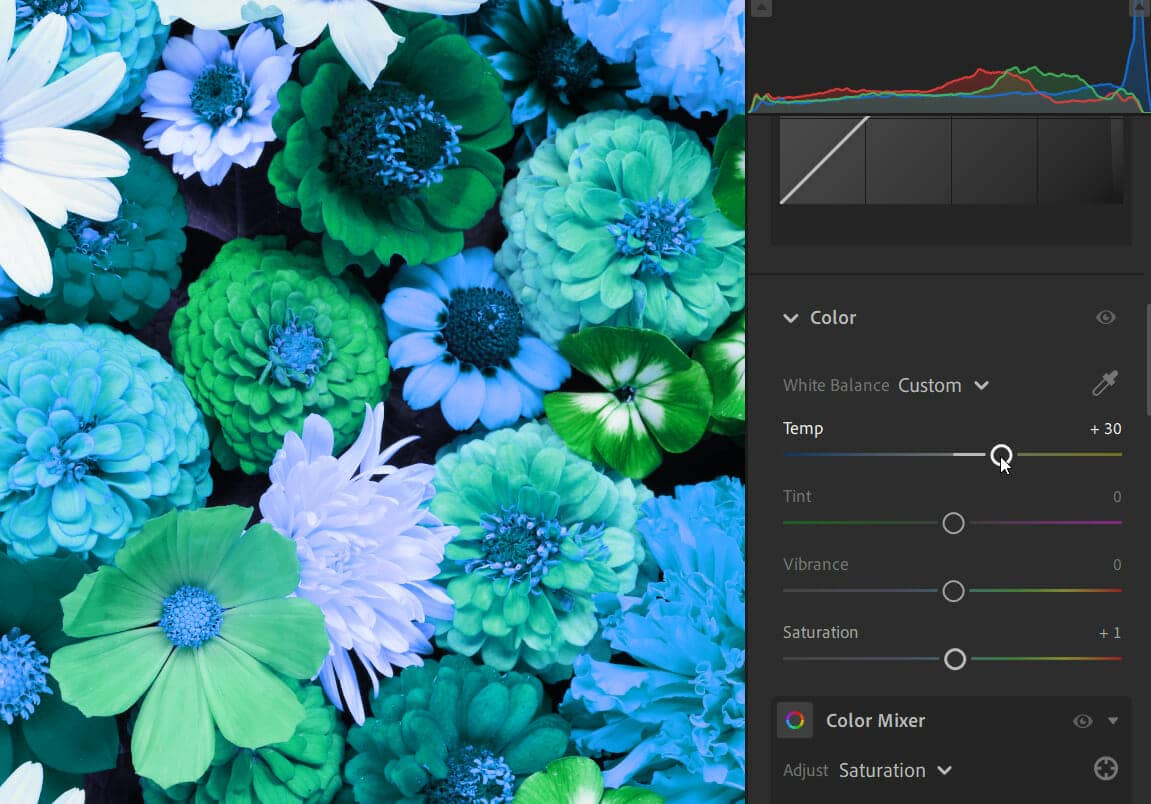
Task: Open the White Balance Custom dropdown
Action: (943, 385)
